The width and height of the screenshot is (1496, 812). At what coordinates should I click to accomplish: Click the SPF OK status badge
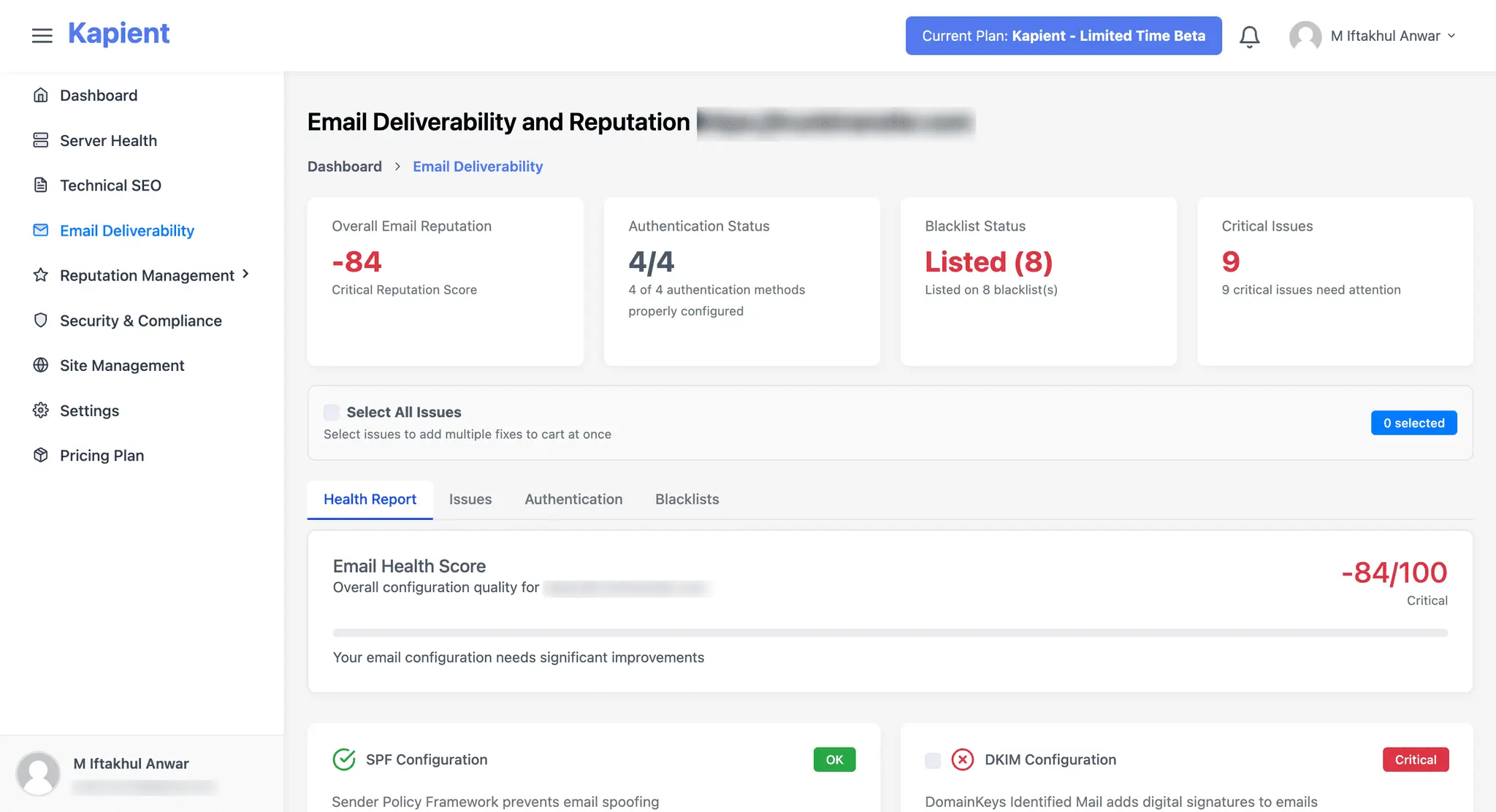pyautogui.click(x=834, y=759)
